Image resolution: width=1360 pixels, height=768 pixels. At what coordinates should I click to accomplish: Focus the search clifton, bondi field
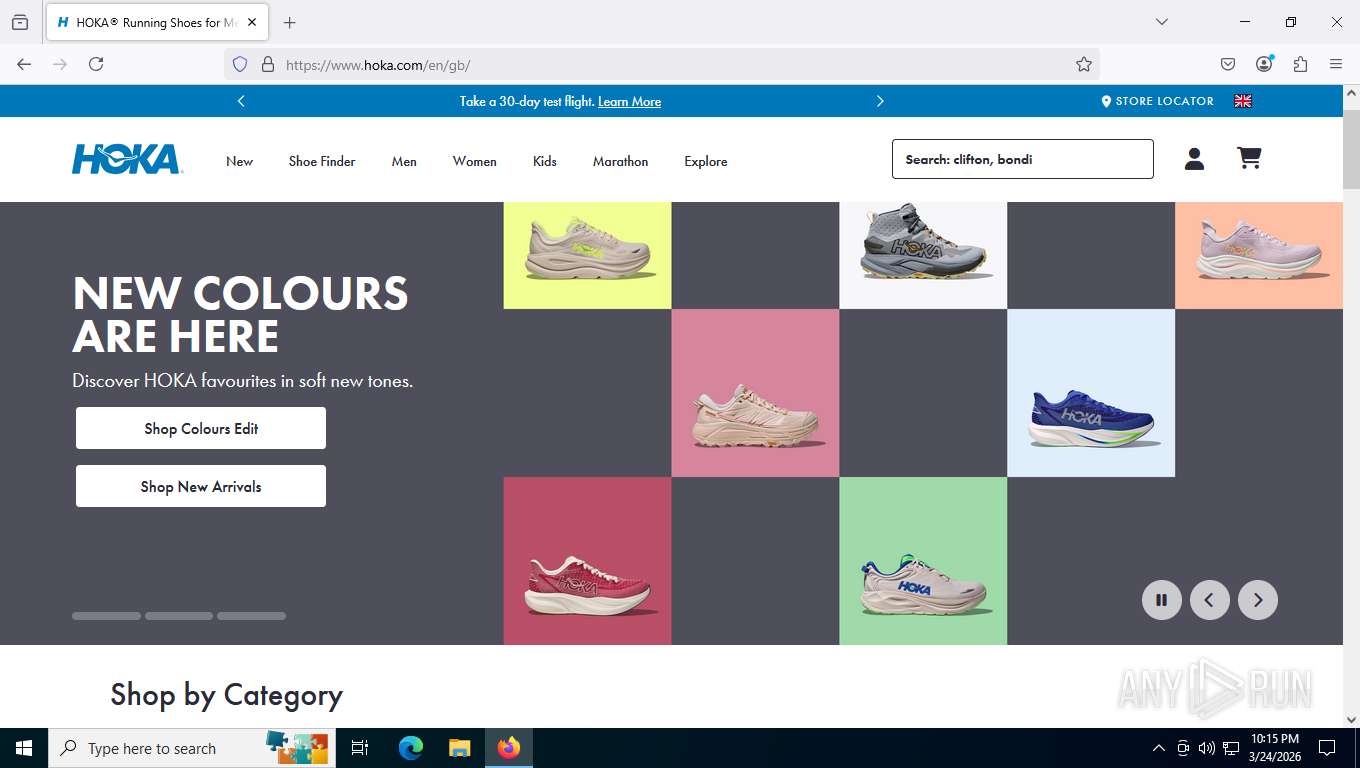point(1022,159)
